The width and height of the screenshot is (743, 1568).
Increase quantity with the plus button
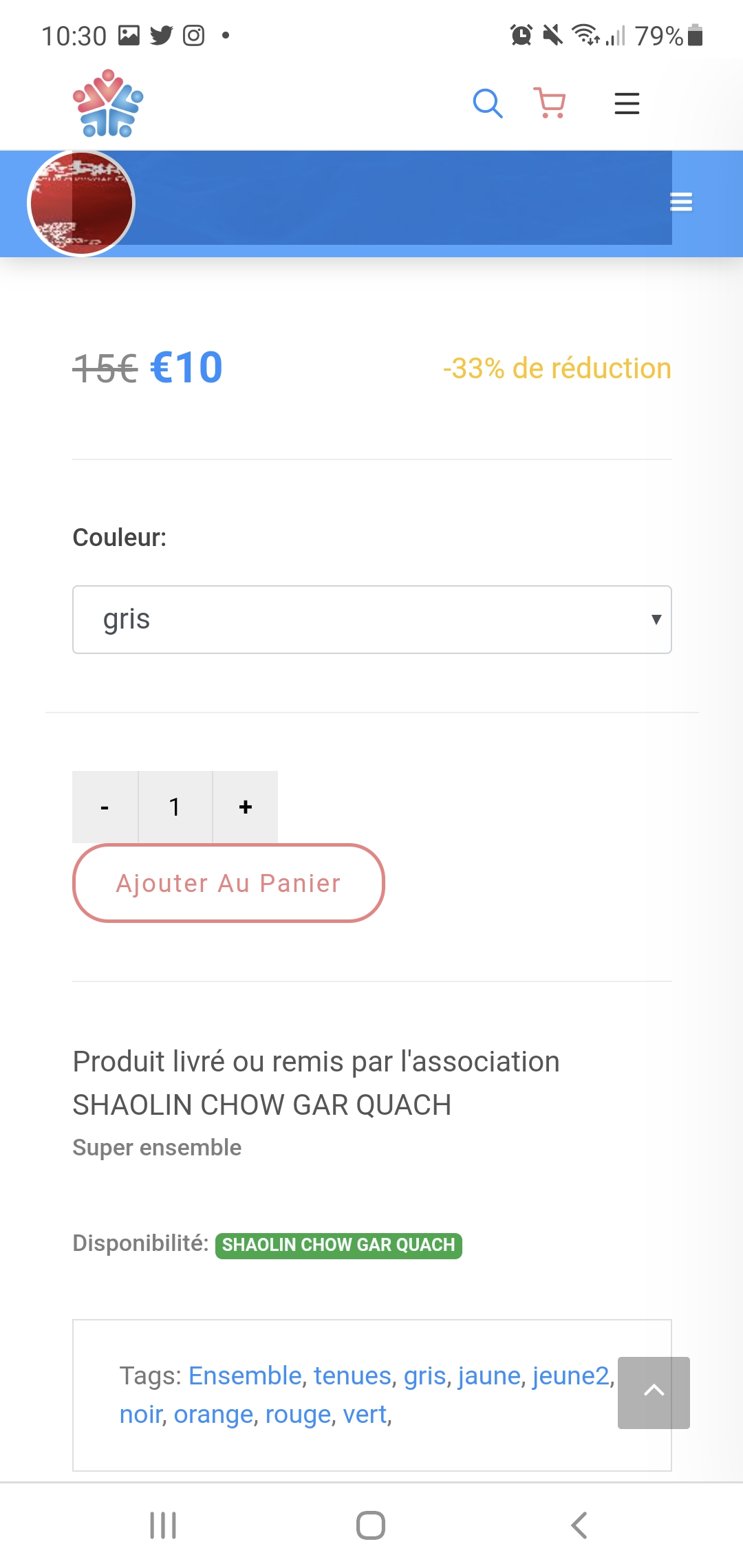pyautogui.click(x=246, y=807)
